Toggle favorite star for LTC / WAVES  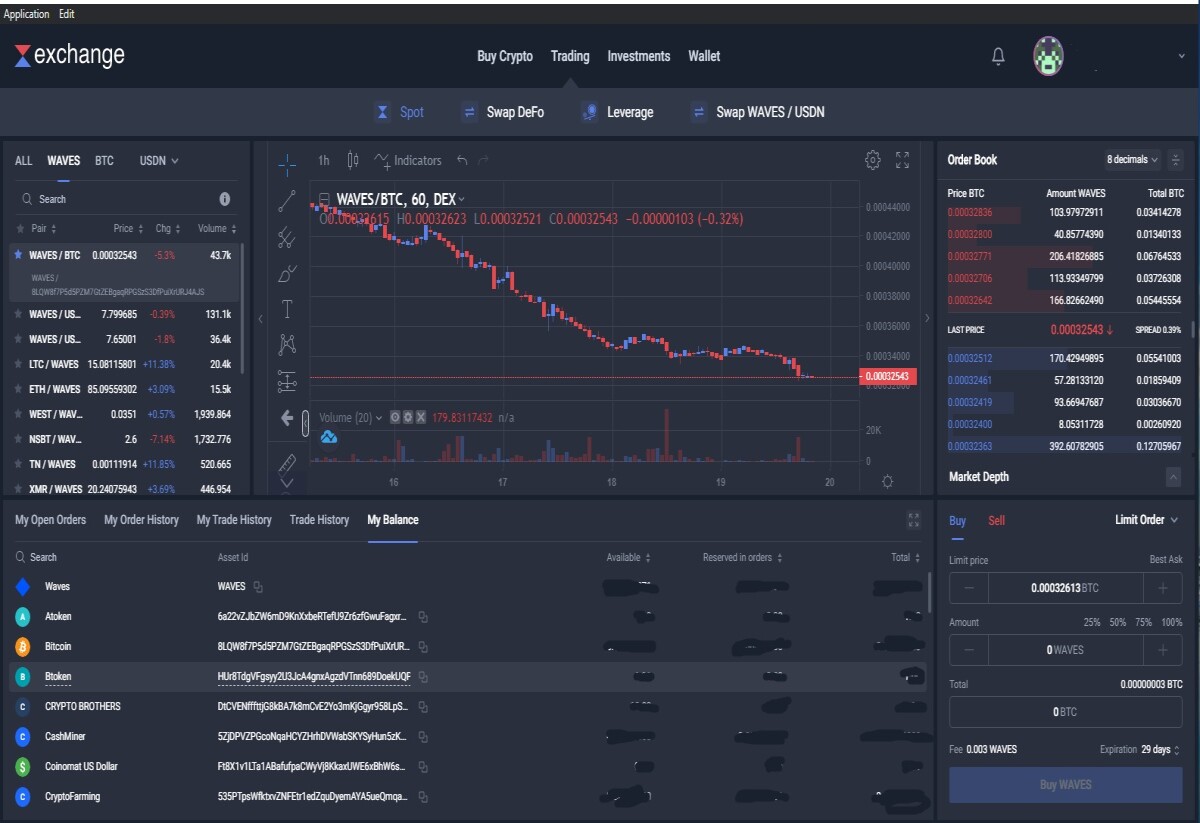19,364
